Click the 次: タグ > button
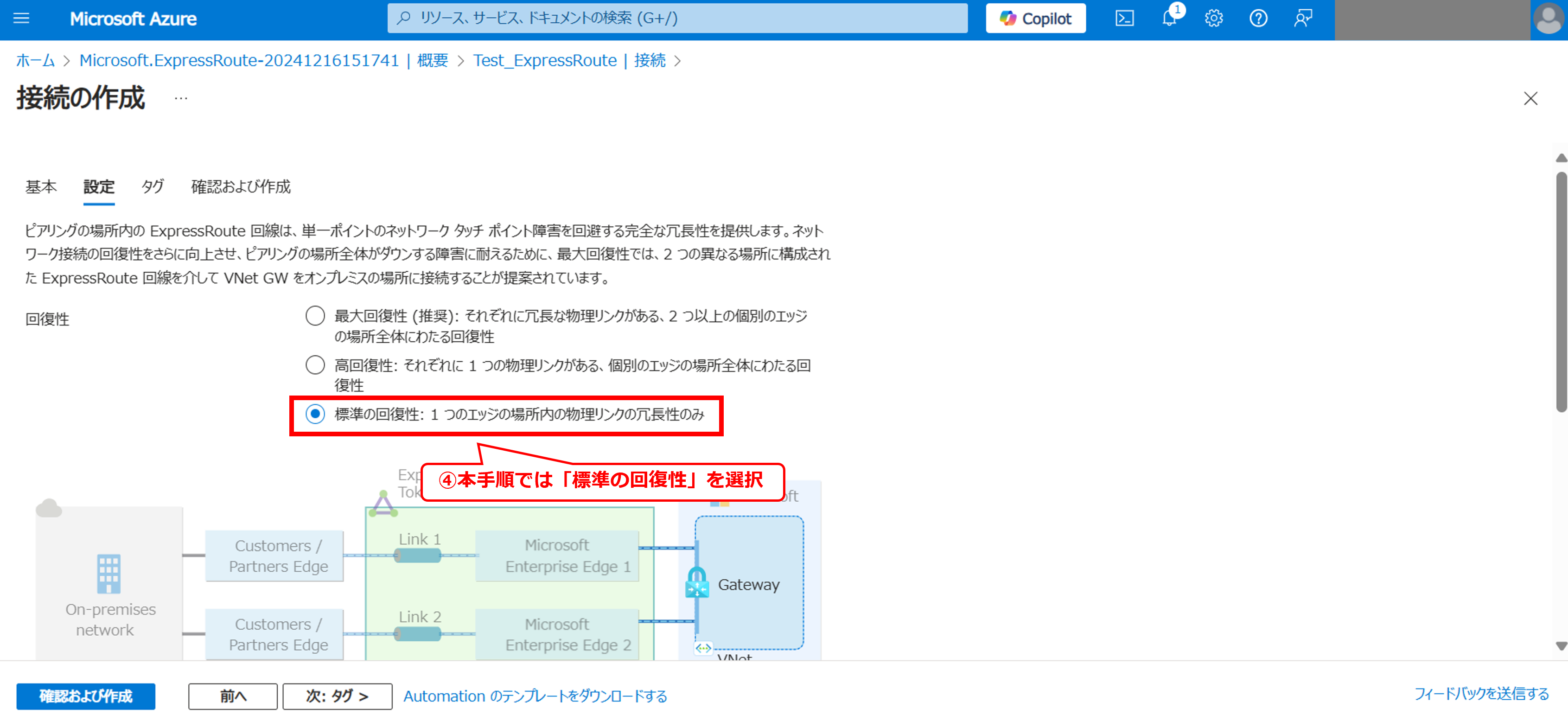 [337, 696]
